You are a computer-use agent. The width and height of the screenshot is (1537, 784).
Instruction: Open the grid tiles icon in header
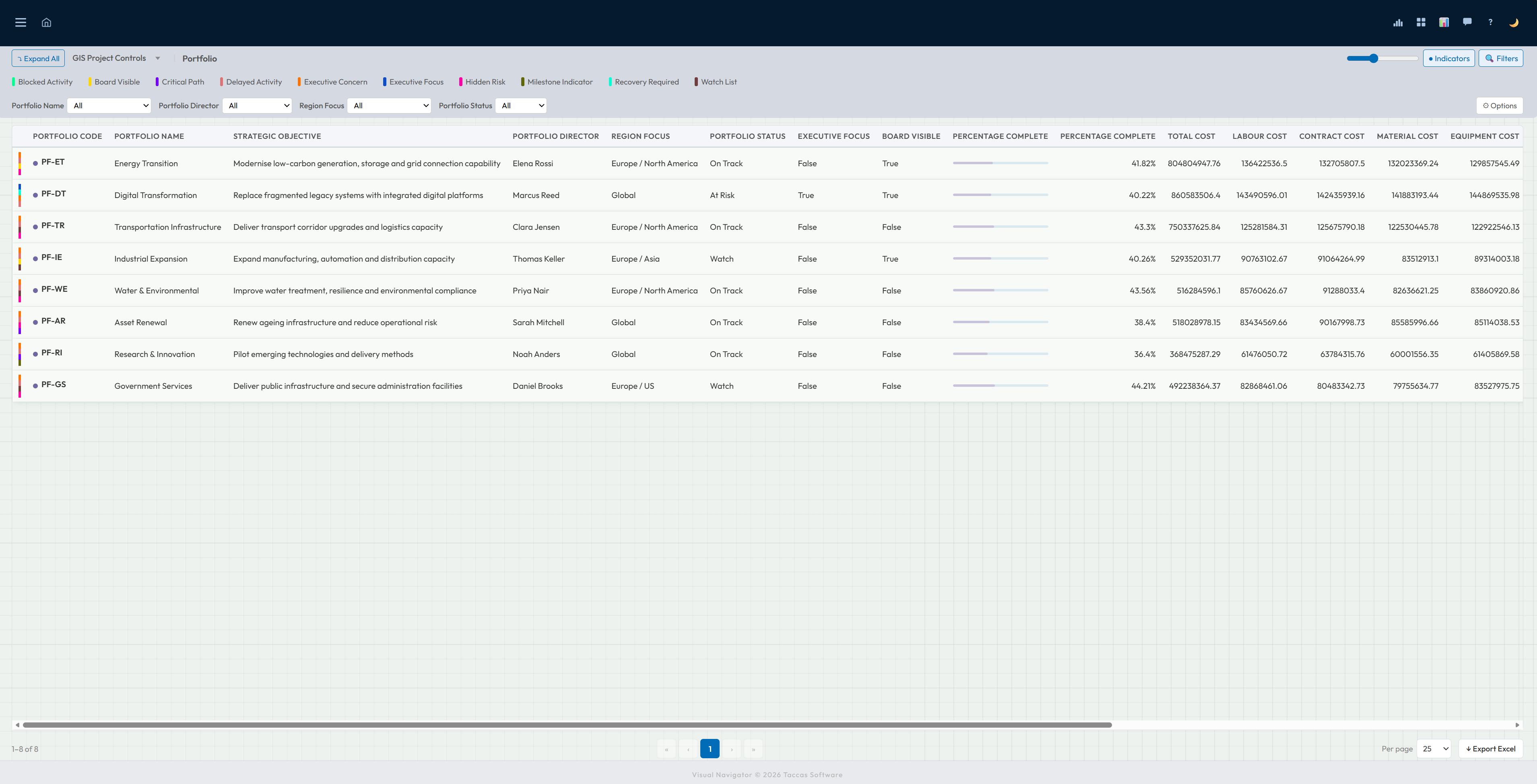(1421, 23)
